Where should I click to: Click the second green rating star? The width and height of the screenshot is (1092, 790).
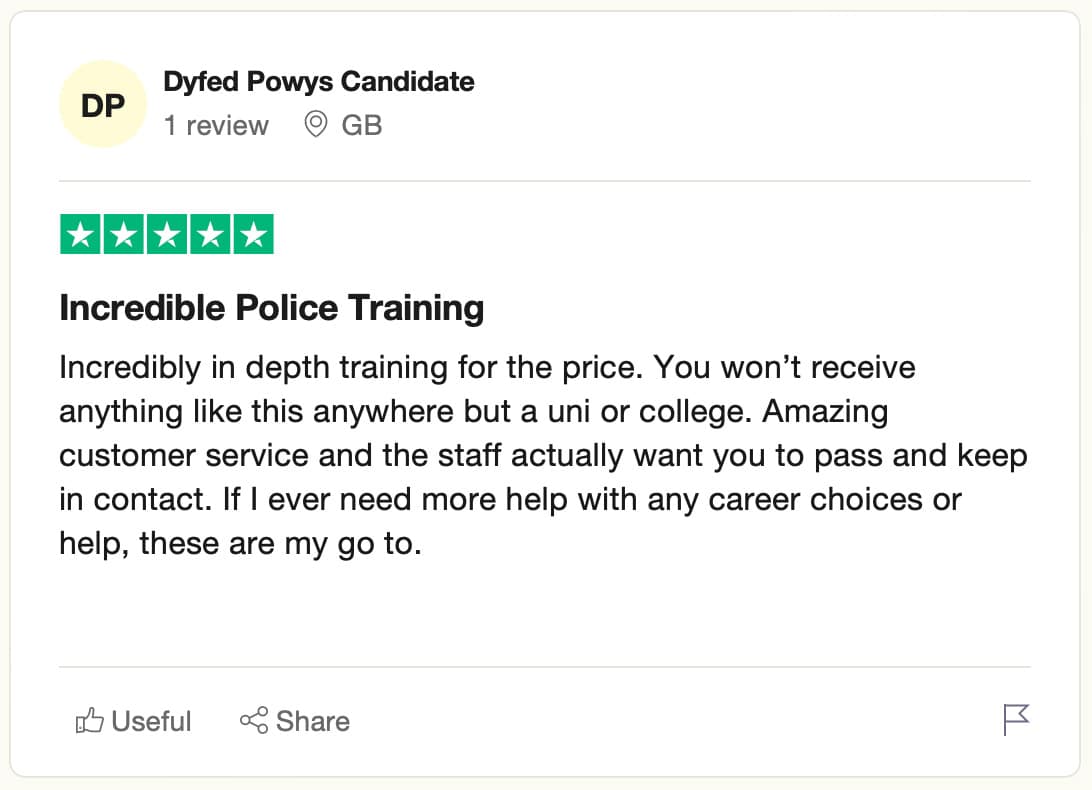coord(124,236)
